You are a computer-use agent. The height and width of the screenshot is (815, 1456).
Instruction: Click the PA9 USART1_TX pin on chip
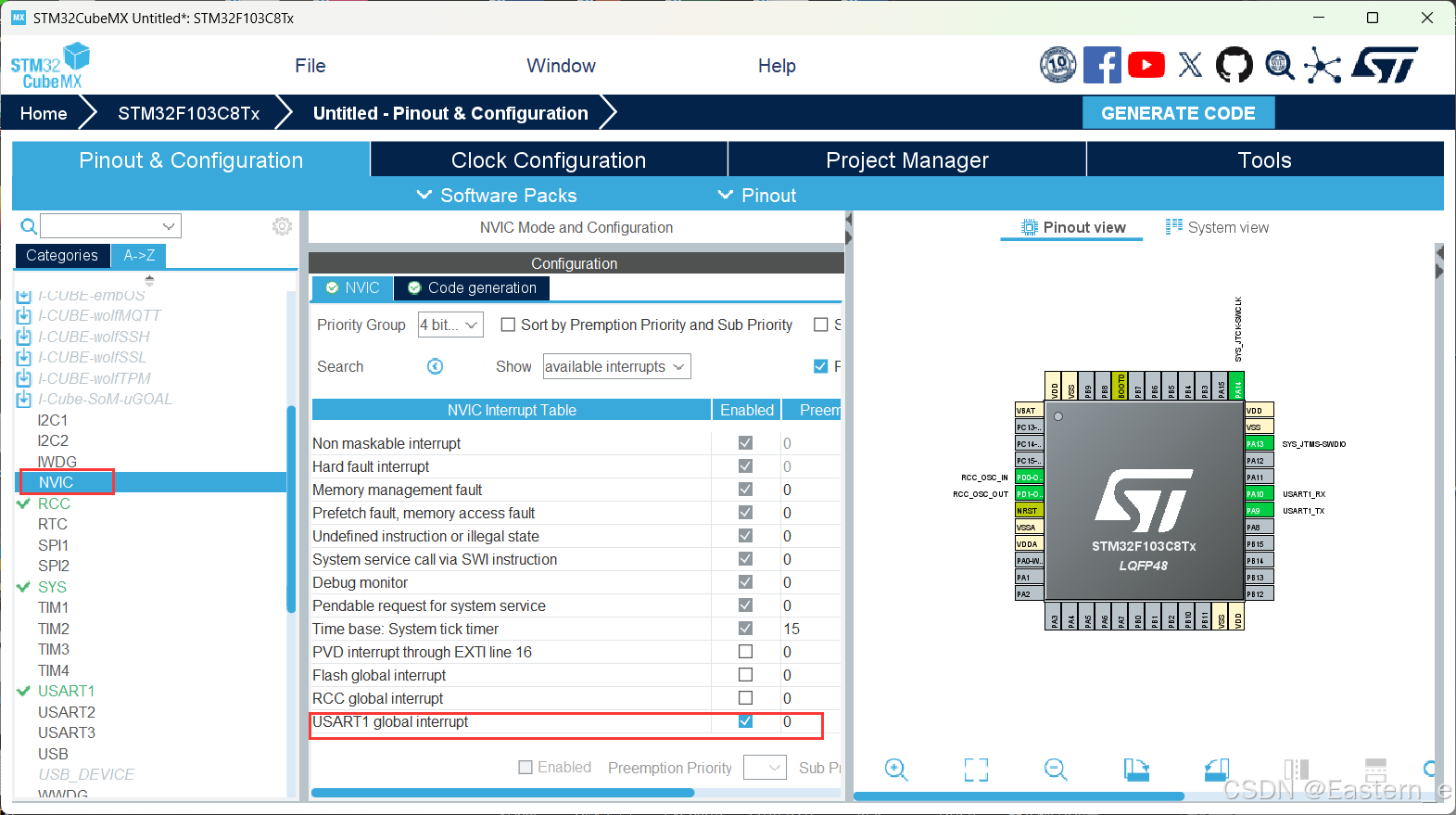coord(1259,511)
